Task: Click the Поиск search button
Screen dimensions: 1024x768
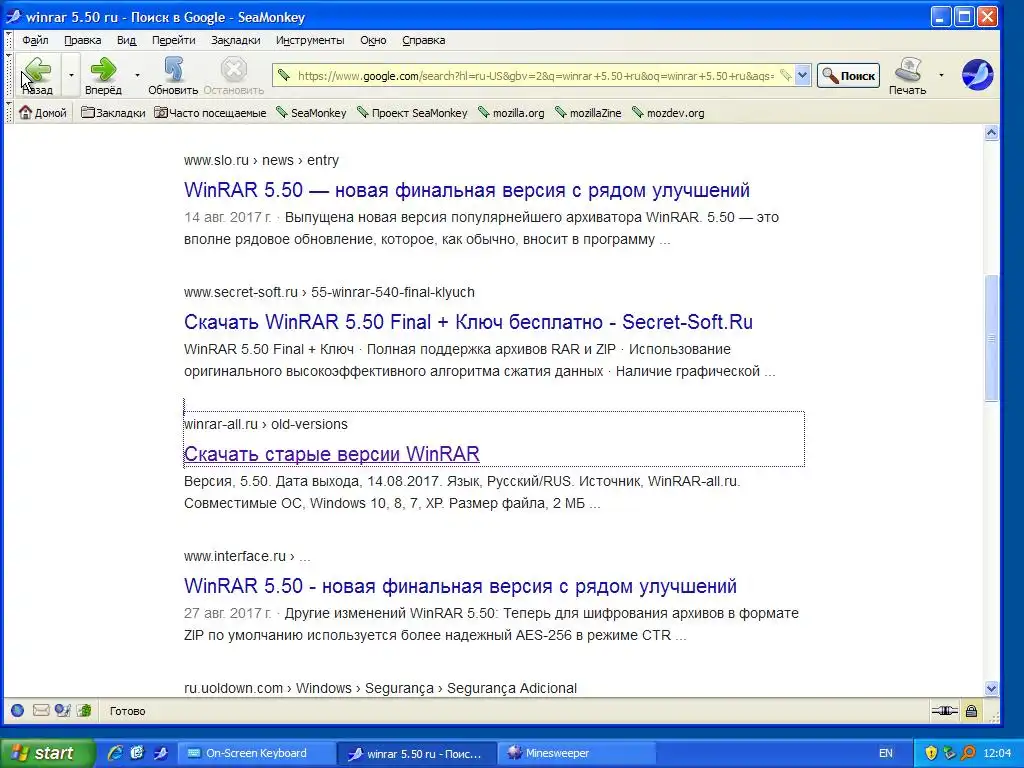Action: click(848, 76)
